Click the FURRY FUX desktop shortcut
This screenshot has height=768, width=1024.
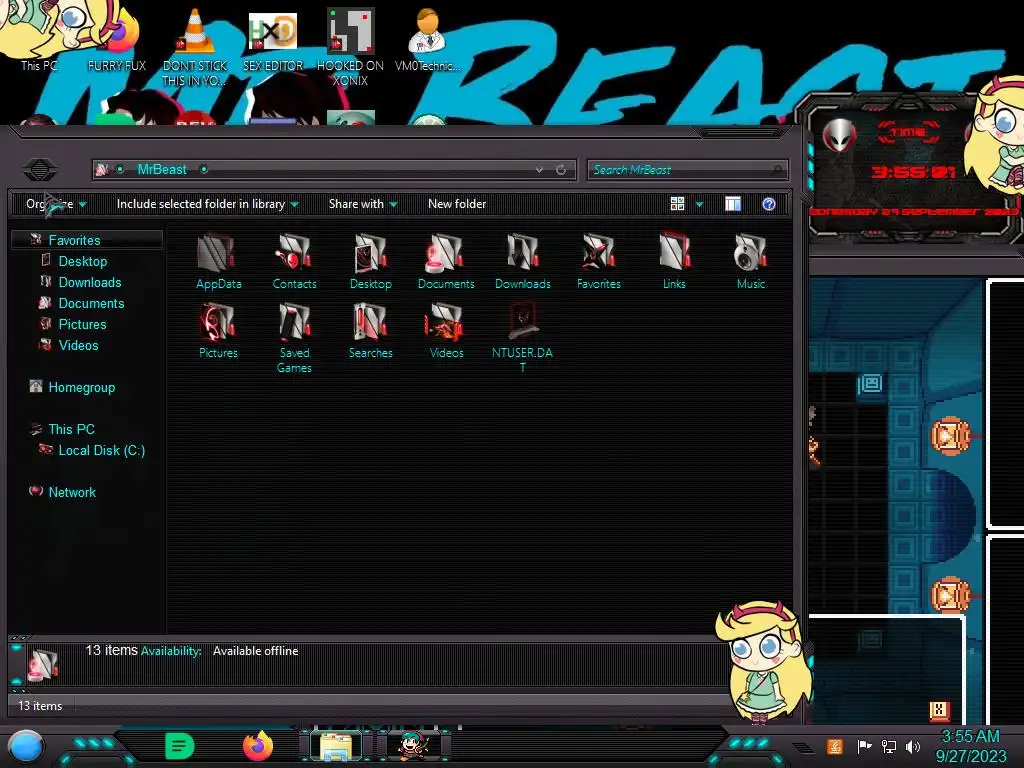point(117,40)
